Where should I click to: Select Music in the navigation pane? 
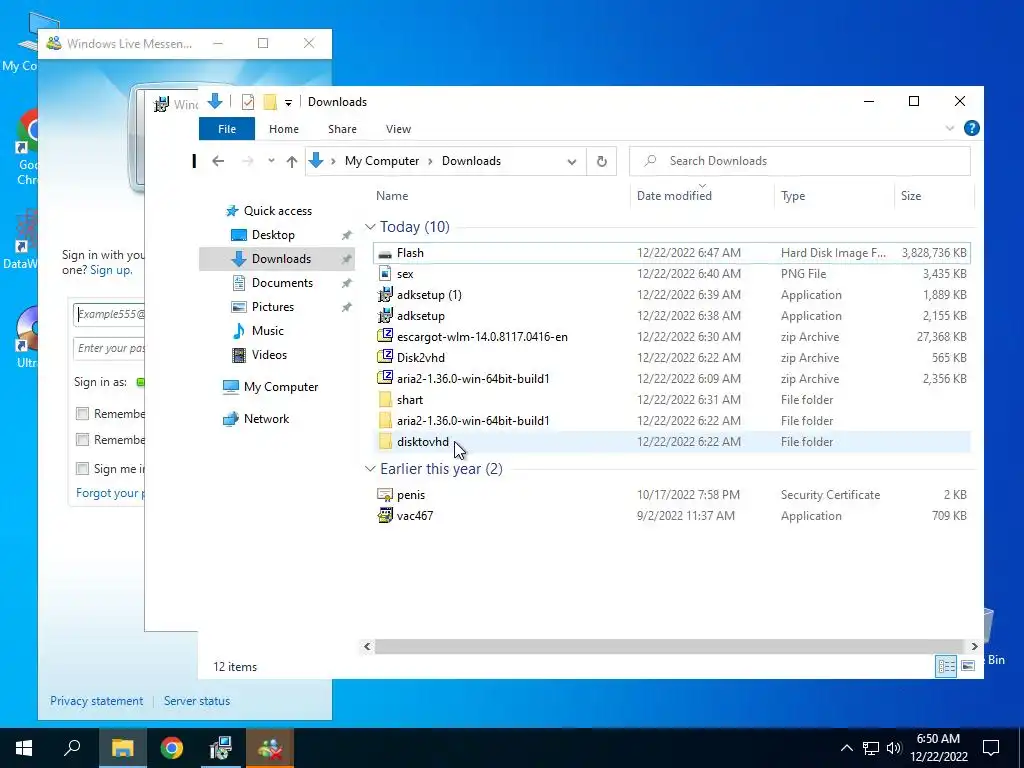click(267, 330)
